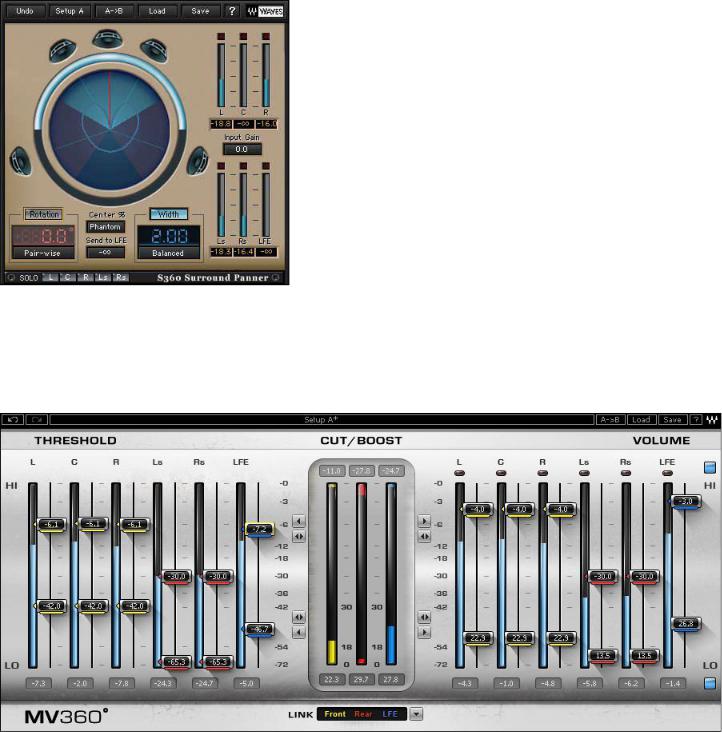Open the Setup A* preset bar in MV360
This screenshot has height=732, width=722.
tap(322, 420)
